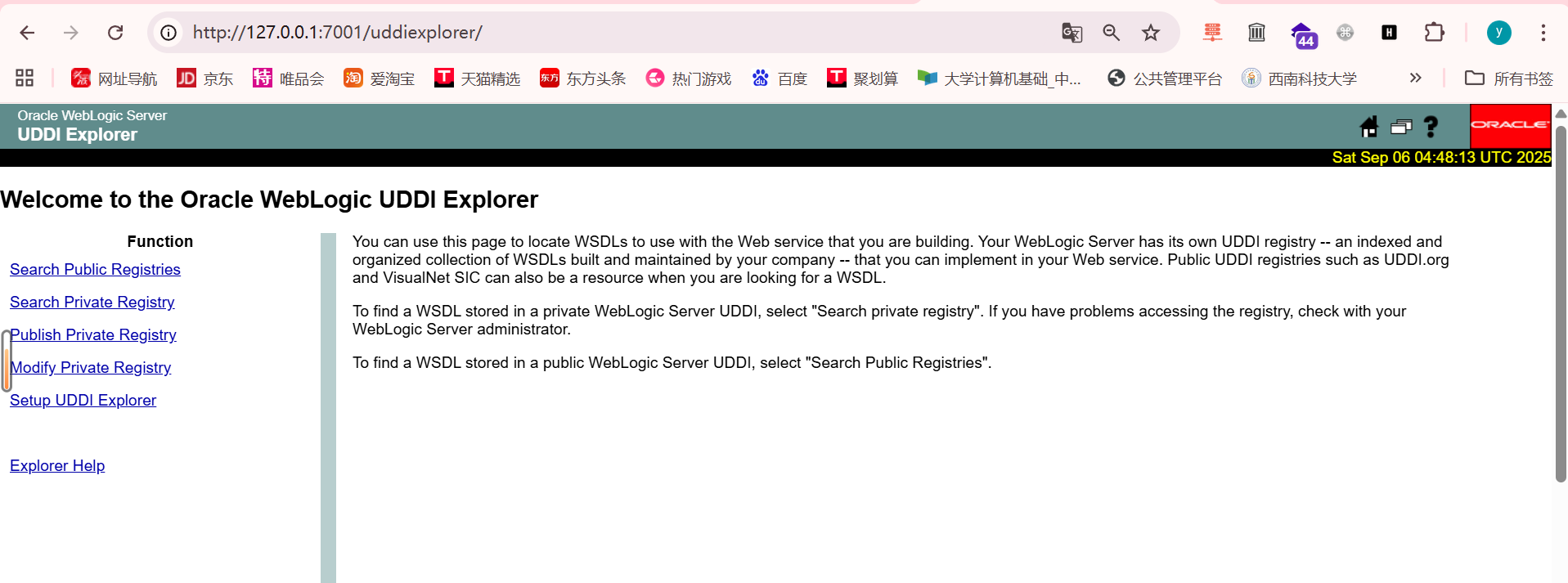Viewport: 1568px width, 583px height.
Task: Open the Setup UDDI Explorer link
Action: click(83, 400)
